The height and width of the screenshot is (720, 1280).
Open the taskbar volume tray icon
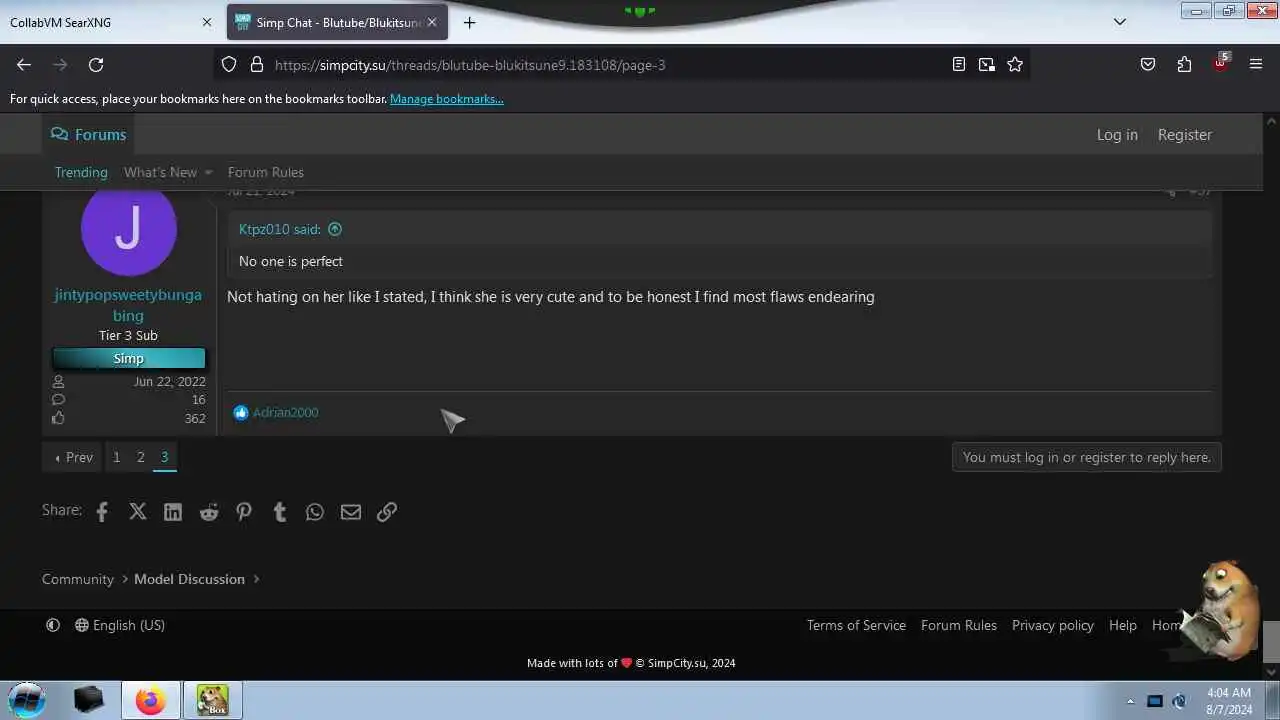point(1180,701)
